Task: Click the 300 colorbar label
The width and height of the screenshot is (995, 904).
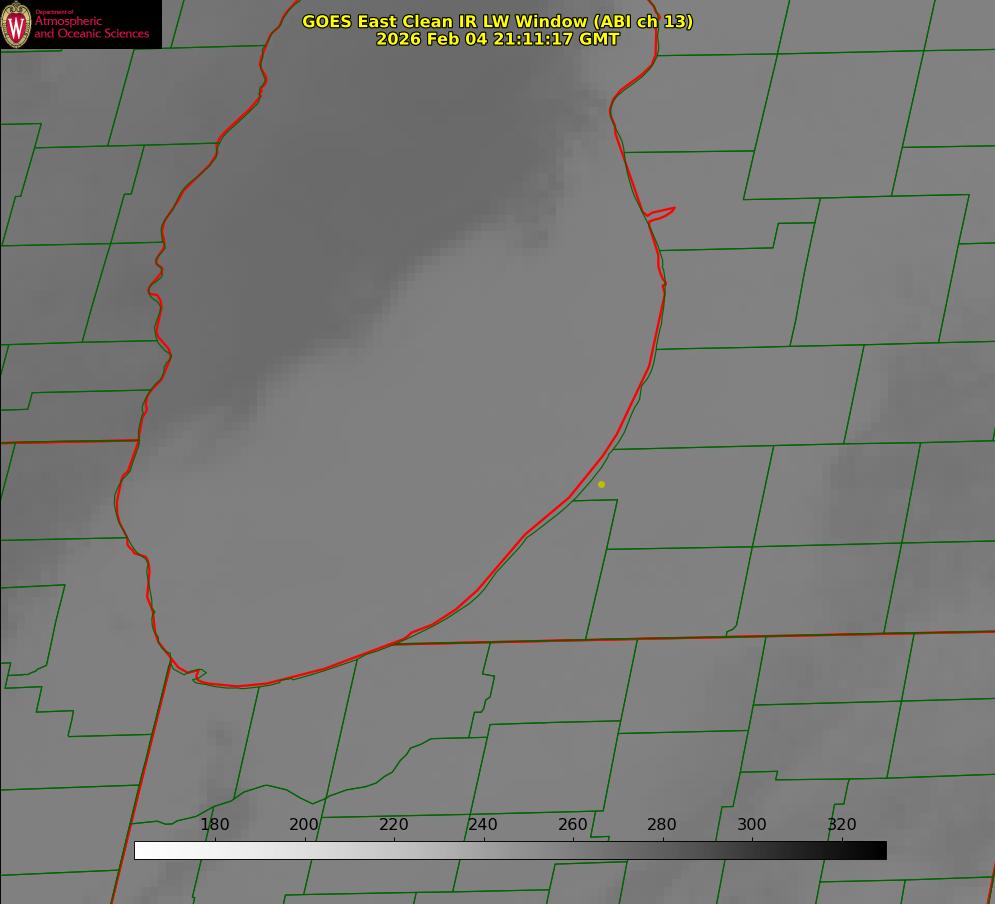Action: [752, 824]
